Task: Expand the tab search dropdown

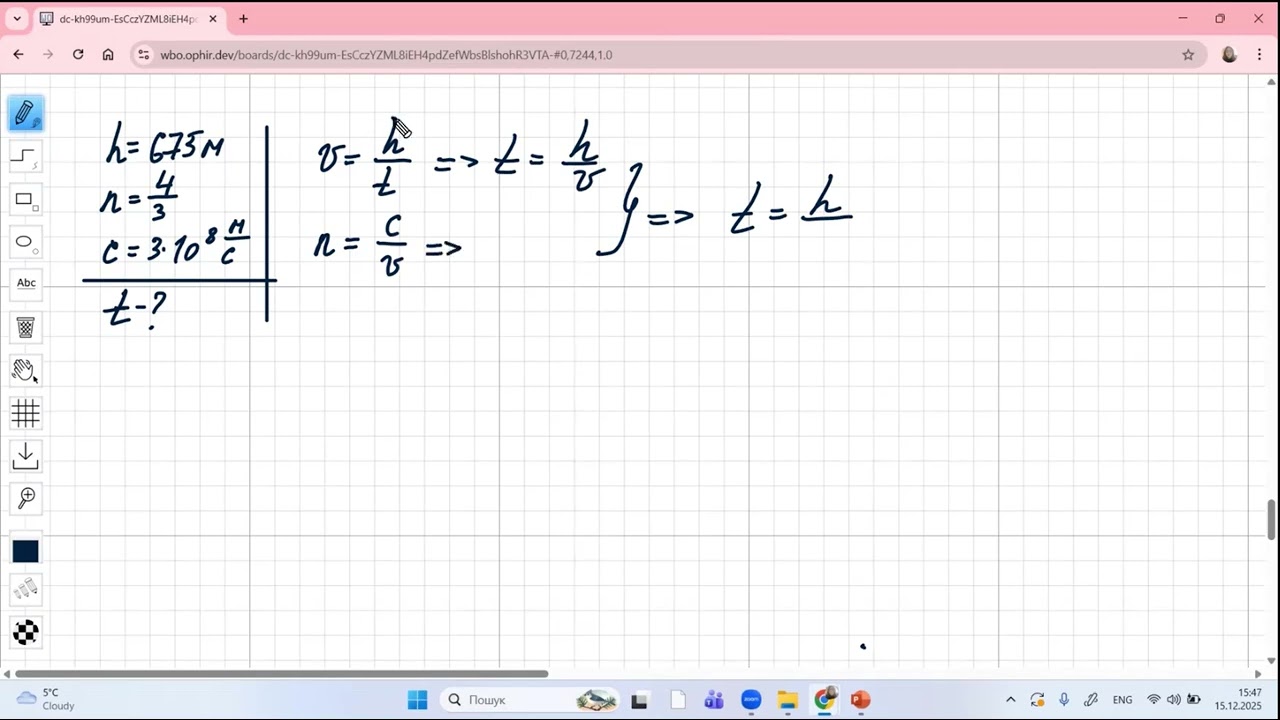Action: [16, 19]
